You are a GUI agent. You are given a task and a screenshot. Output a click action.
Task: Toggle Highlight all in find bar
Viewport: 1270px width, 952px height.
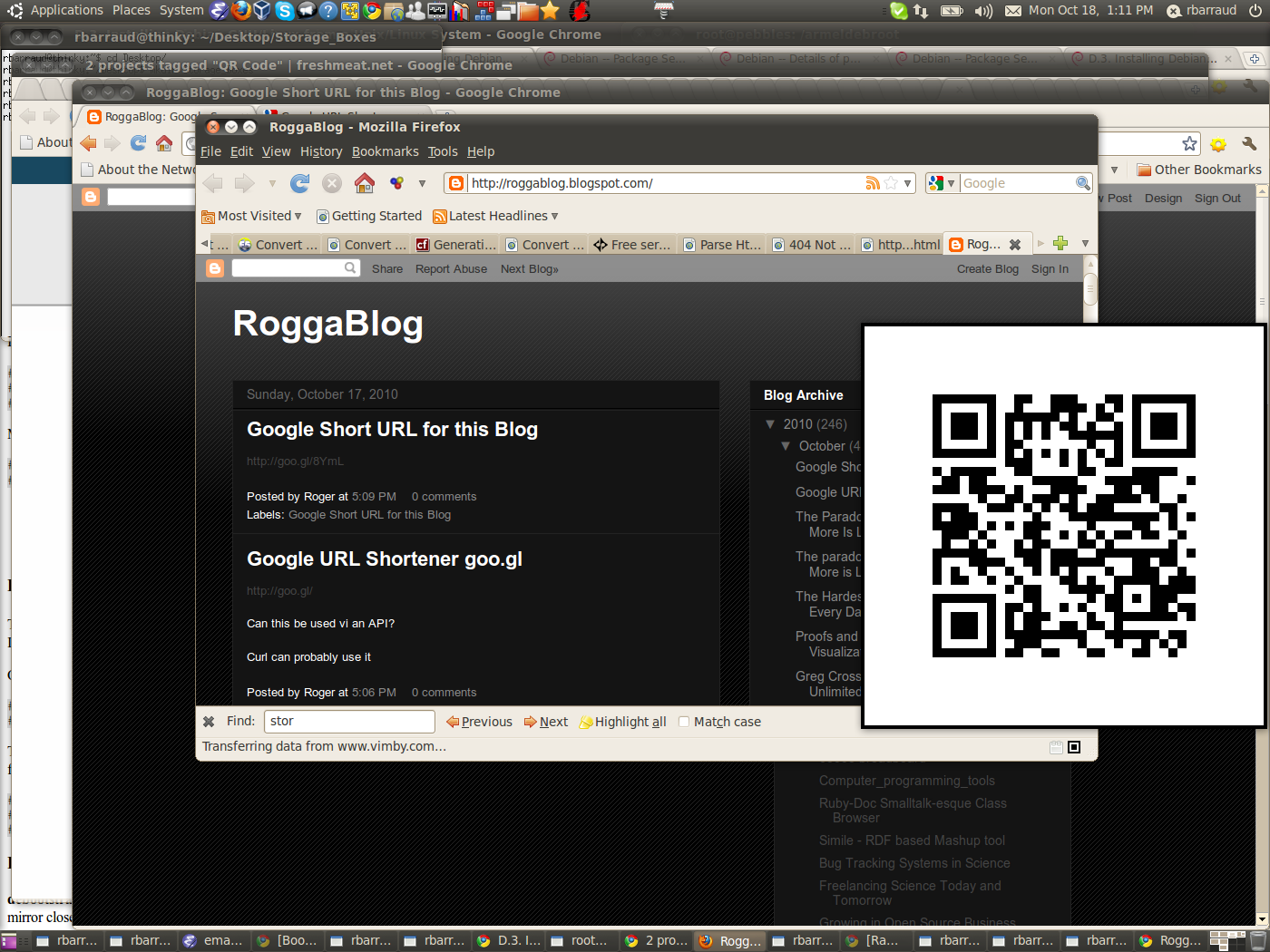point(623,722)
